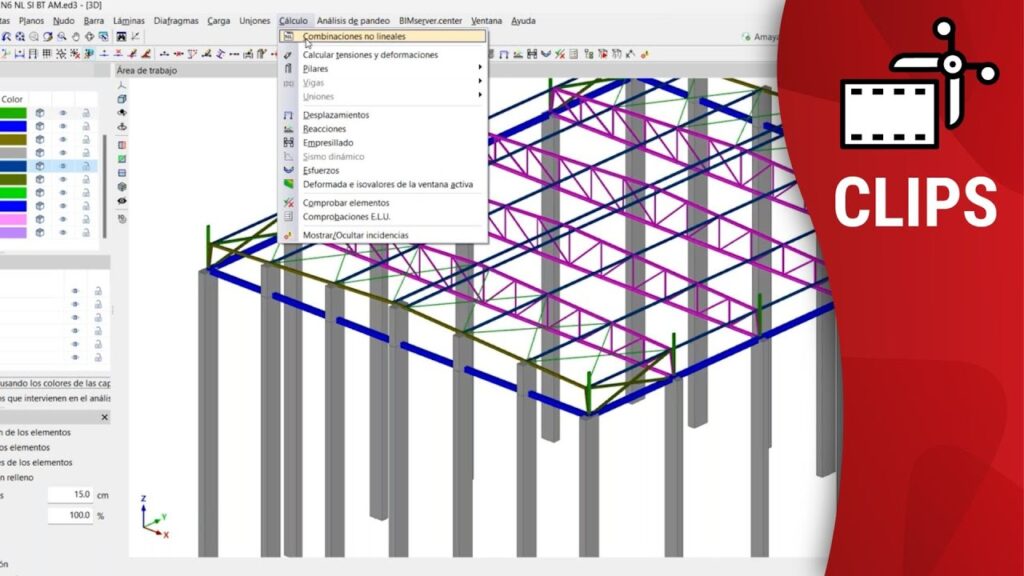Select Combinaciones no lineales menu entry
Screen dimensions: 1024x576
(x=354, y=36)
